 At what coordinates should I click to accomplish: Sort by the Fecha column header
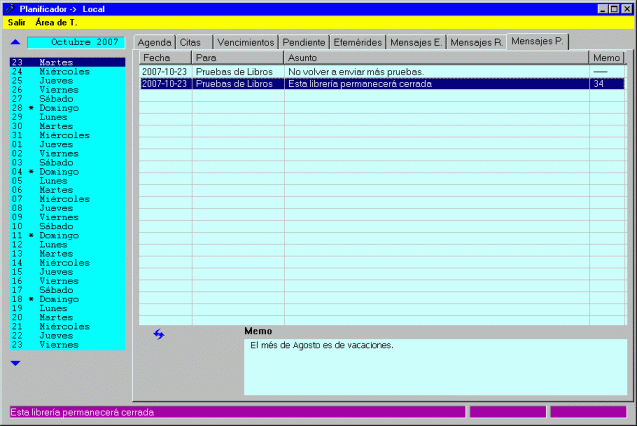pos(164,58)
